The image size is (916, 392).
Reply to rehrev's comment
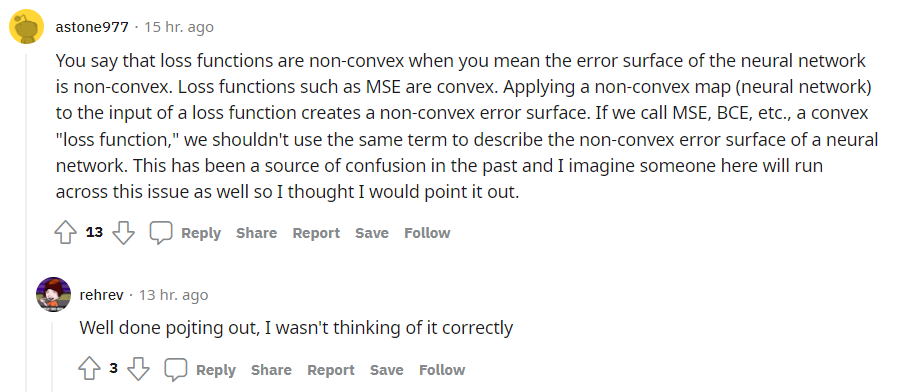coord(216,370)
